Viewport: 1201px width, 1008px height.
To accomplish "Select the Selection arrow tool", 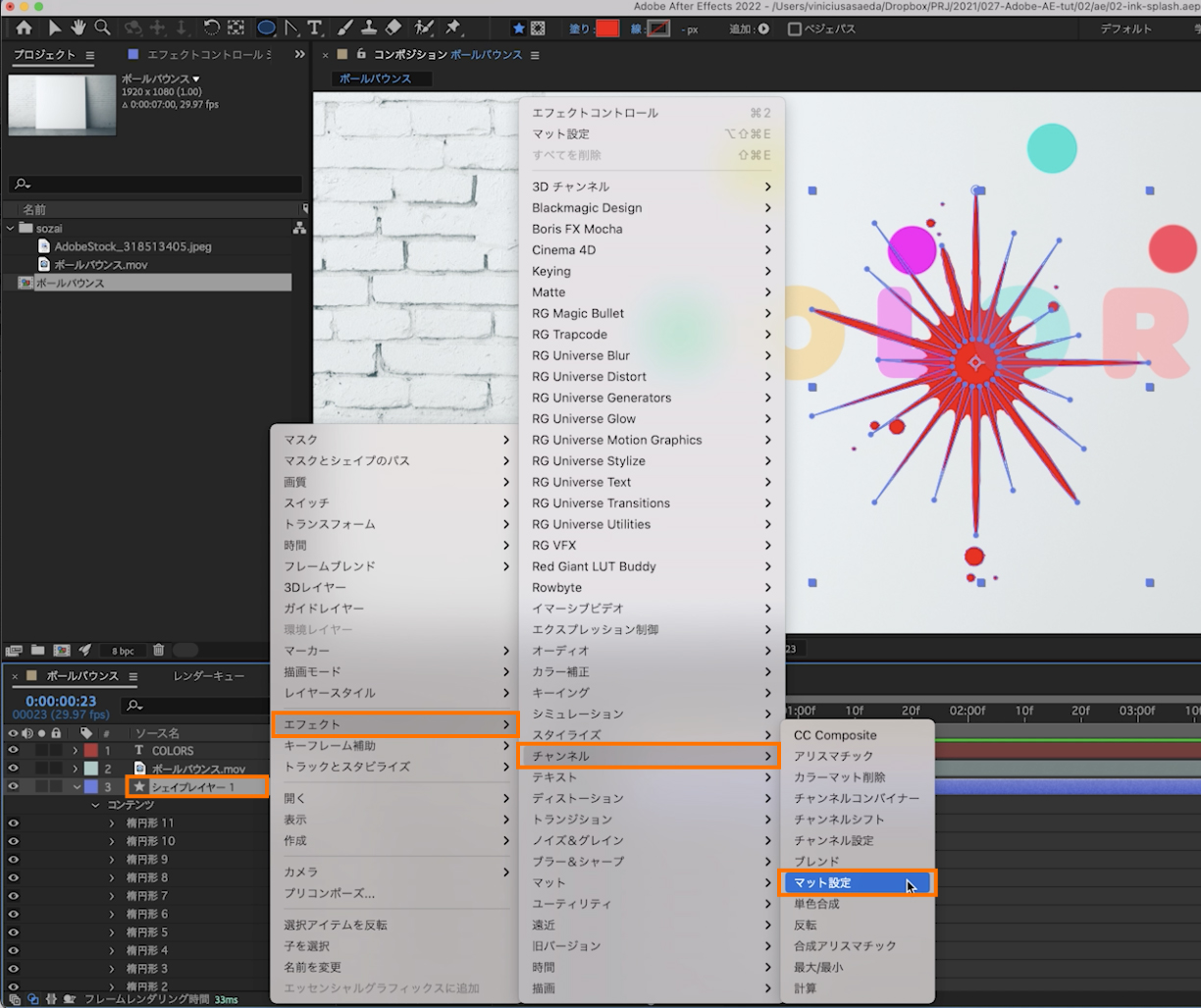I will point(55,28).
